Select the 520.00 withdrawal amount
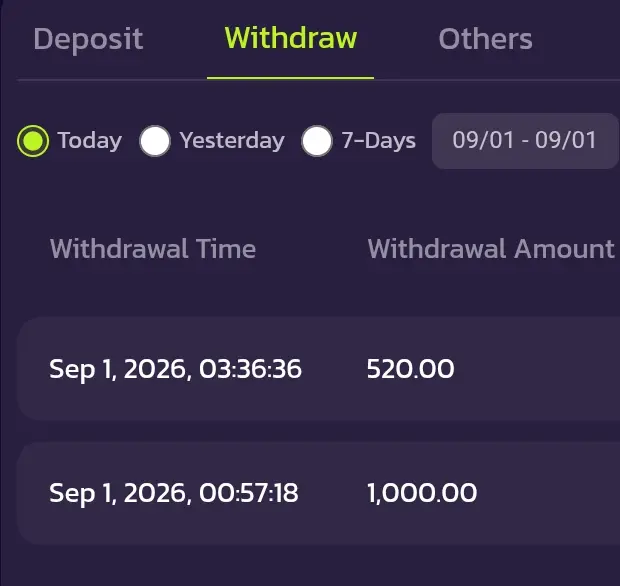 410,369
